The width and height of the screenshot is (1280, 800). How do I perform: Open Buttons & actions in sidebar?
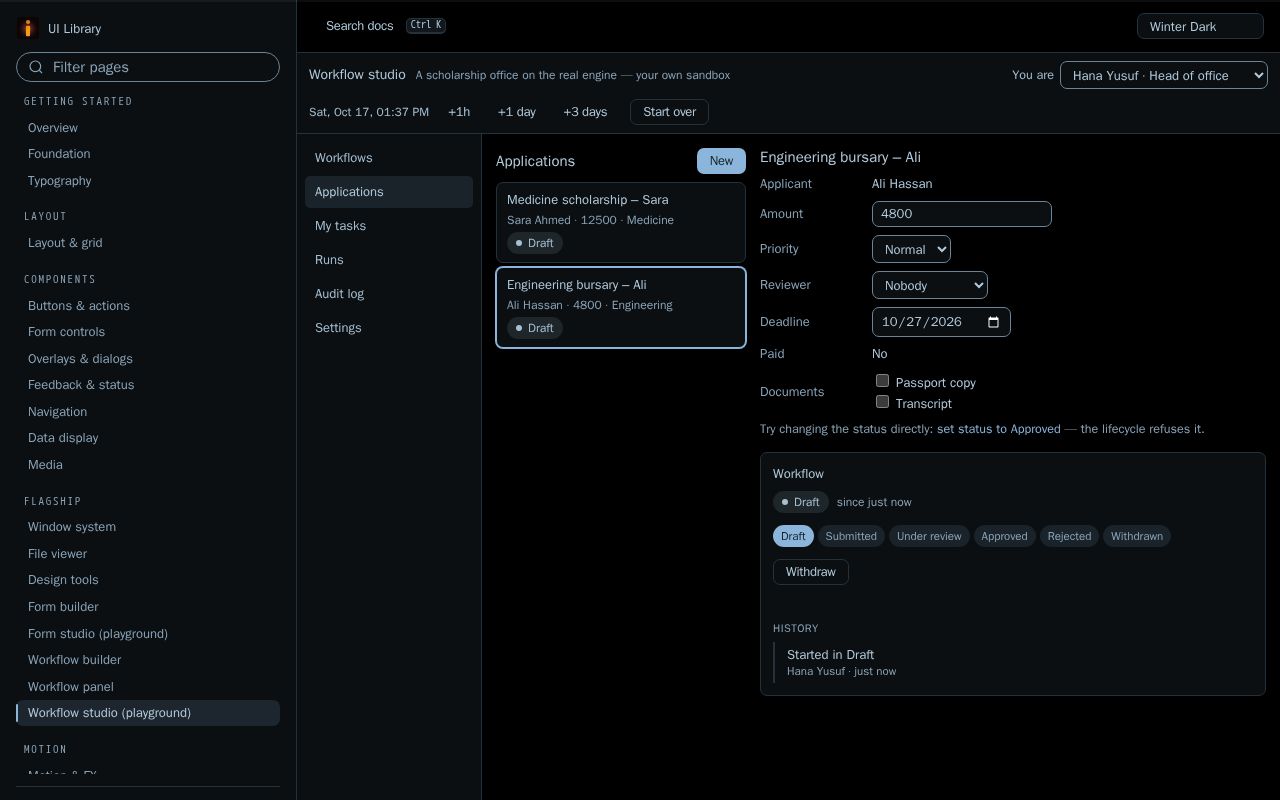148,306
